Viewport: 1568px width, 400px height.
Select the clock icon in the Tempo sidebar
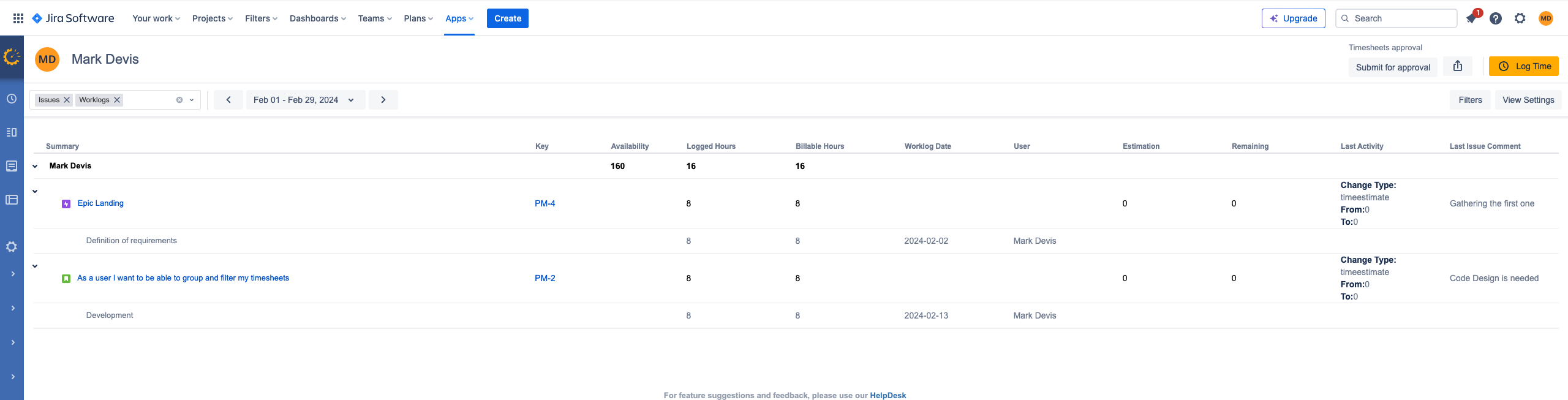[x=12, y=98]
